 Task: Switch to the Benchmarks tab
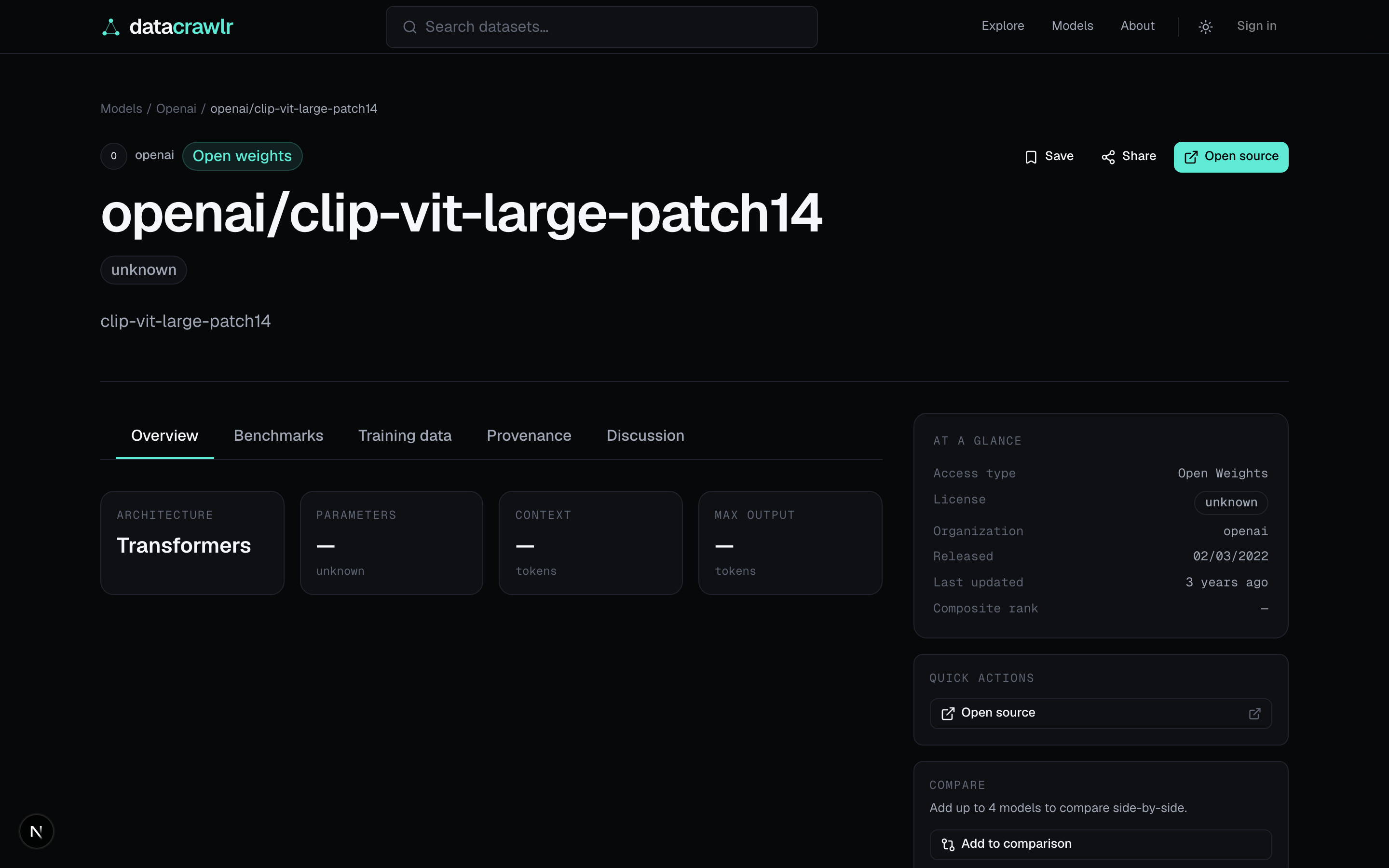pos(278,436)
